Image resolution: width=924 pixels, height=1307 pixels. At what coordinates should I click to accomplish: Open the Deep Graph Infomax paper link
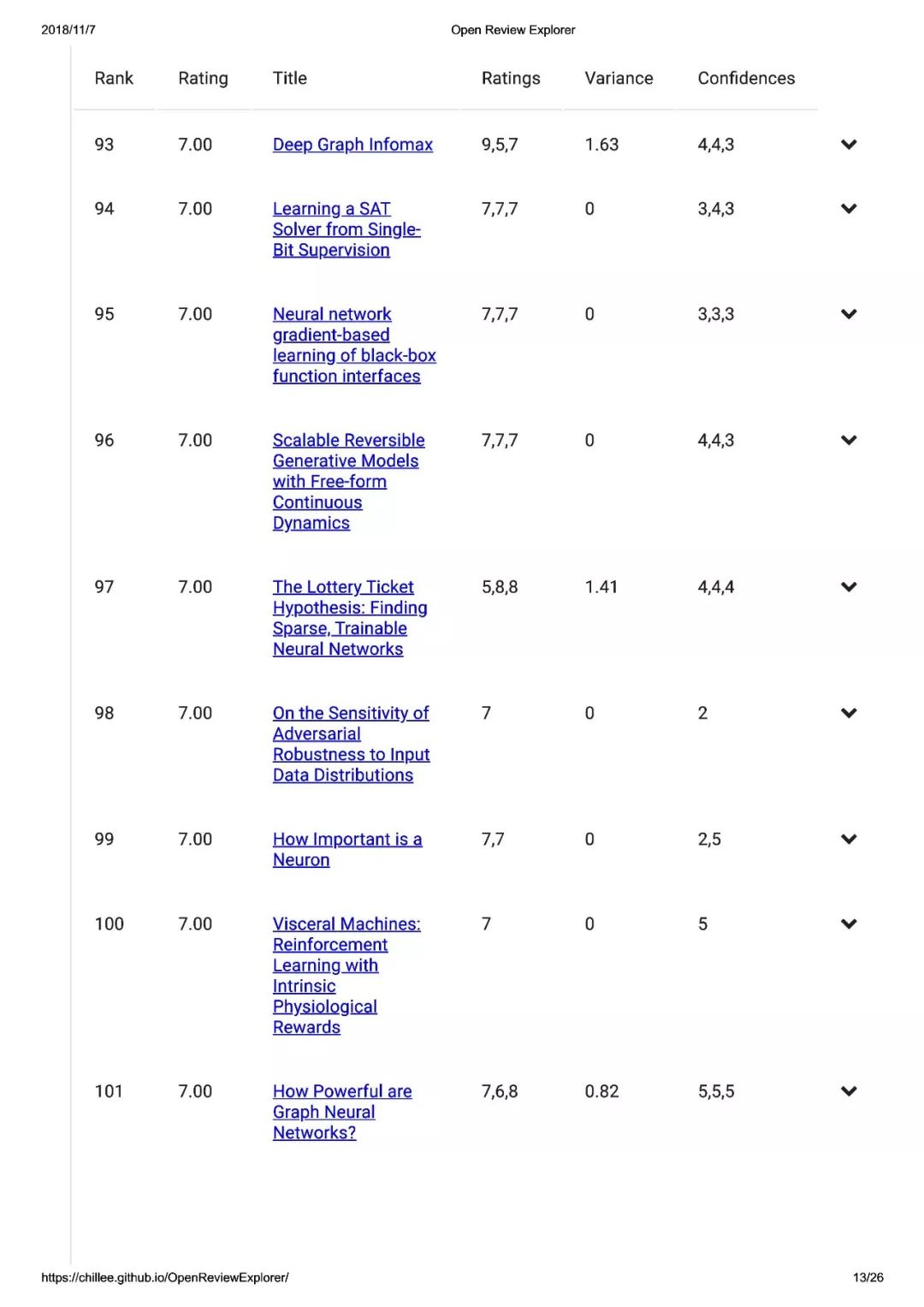tap(352, 145)
